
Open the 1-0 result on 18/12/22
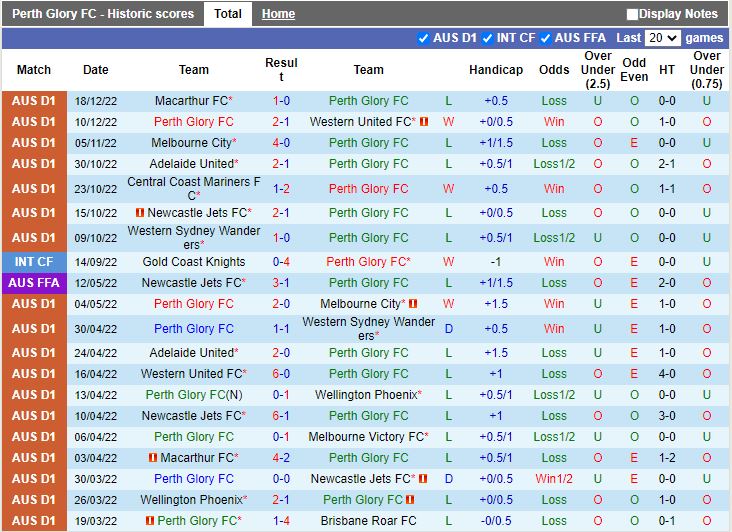[x=281, y=101]
